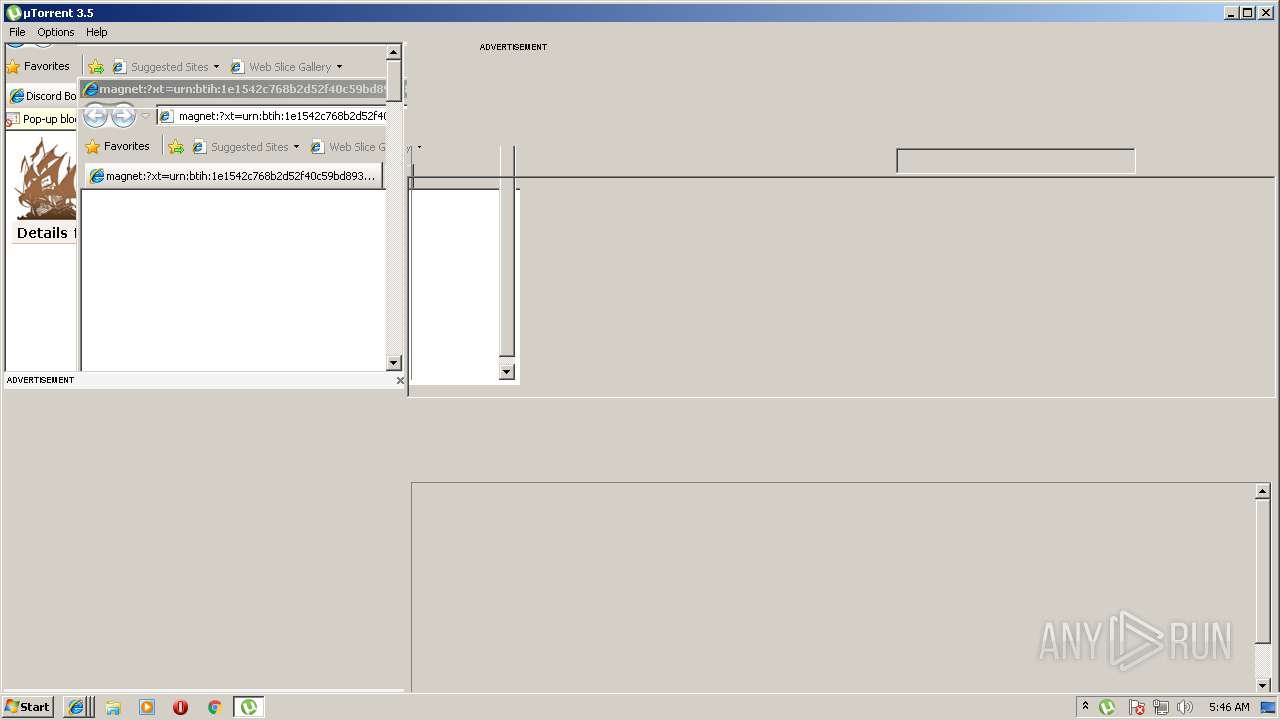1280x720 pixels.
Task: Open Action Center flag in the tray
Action: click(x=1137, y=707)
